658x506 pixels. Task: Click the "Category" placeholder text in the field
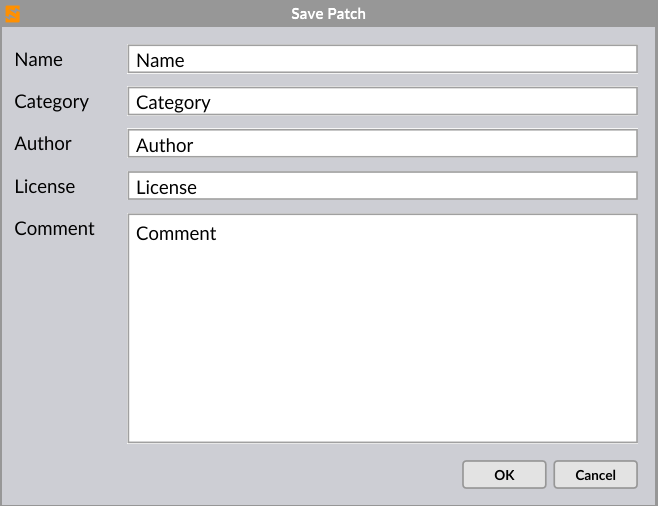[173, 103]
